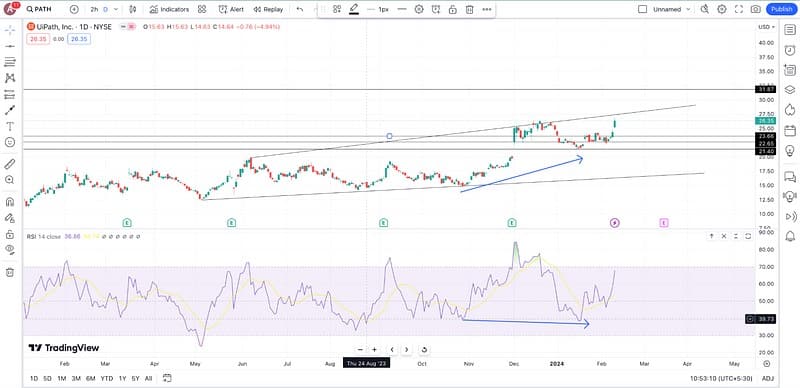Add alert on the selected drawing

click(436, 9)
